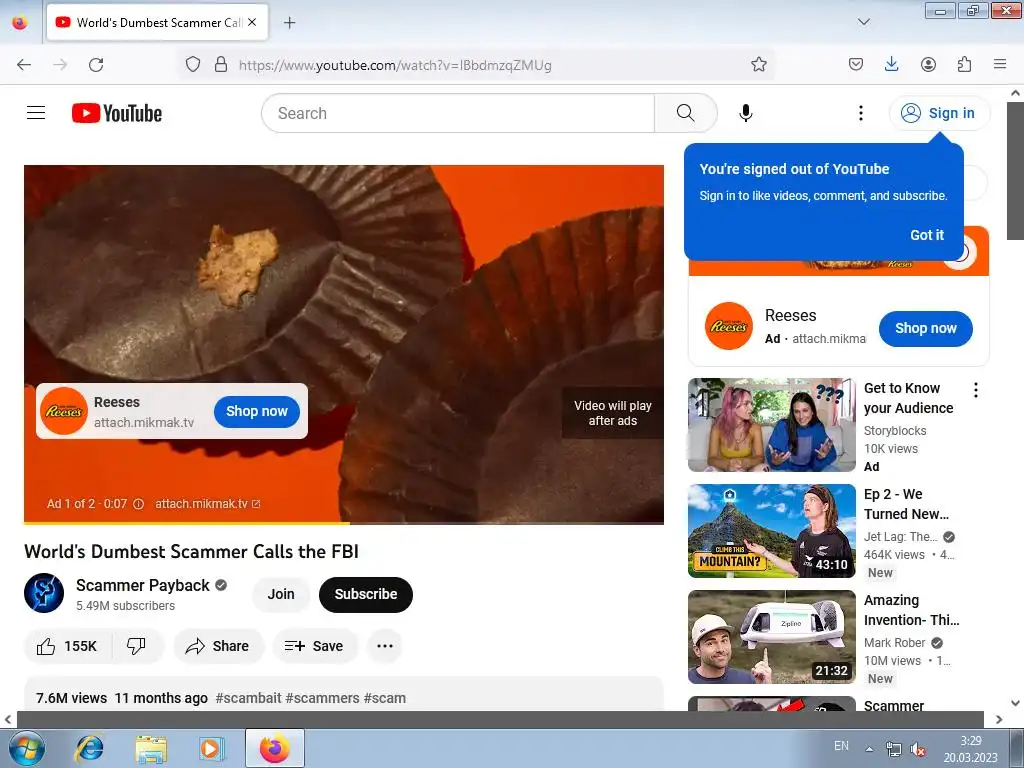This screenshot has height=768, width=1024.
Task: Dismiss popup with Got it
Action: [927, 235]
